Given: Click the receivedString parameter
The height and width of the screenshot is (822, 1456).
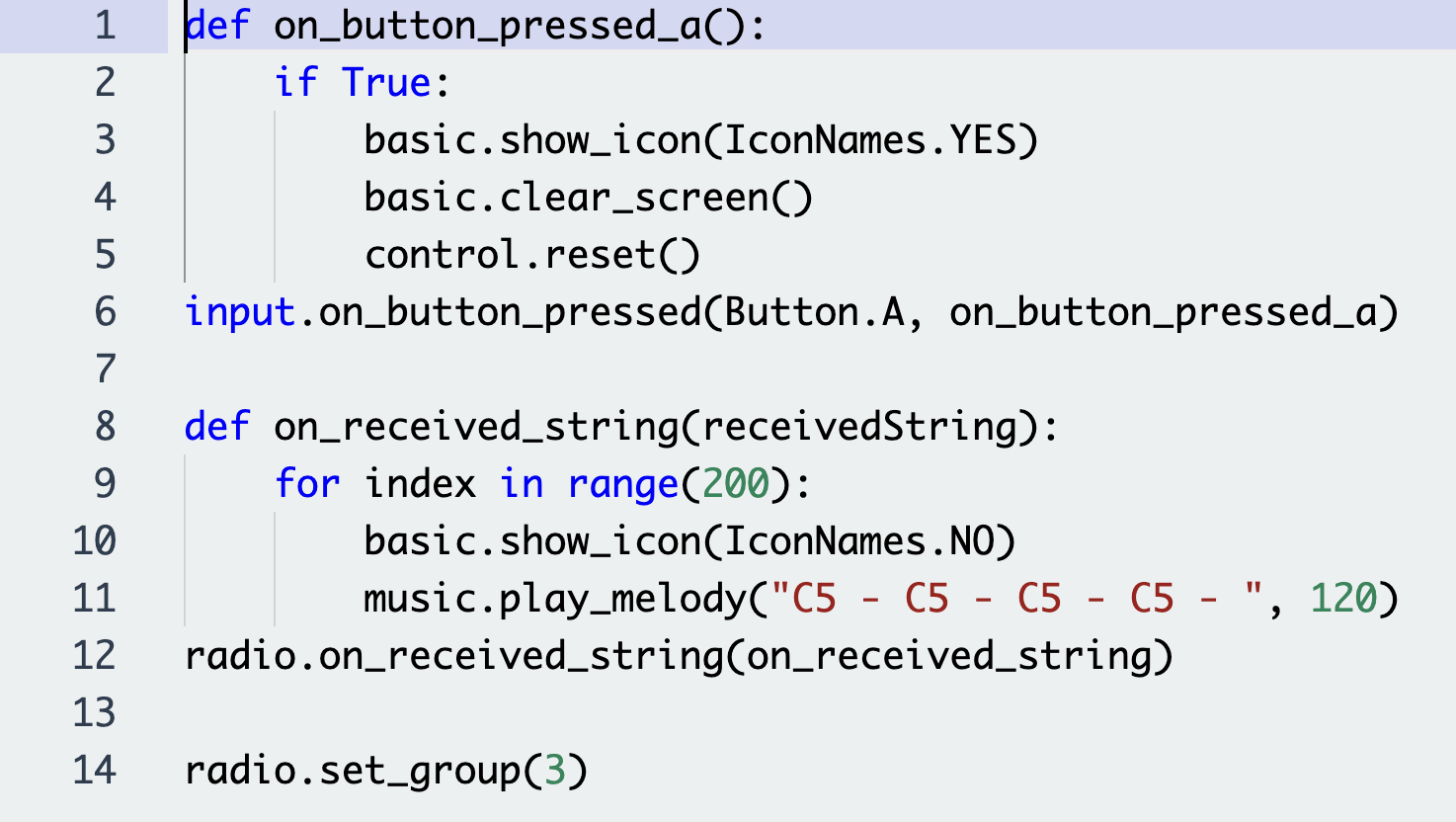Looking at the screenshot, I should 859,427.
